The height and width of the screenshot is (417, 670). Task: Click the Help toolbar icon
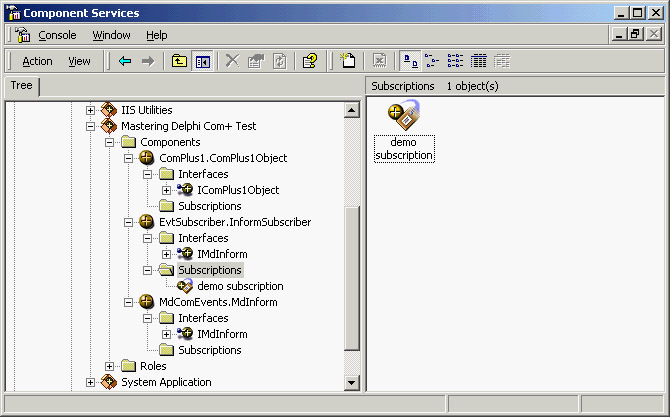pos(310,61)
